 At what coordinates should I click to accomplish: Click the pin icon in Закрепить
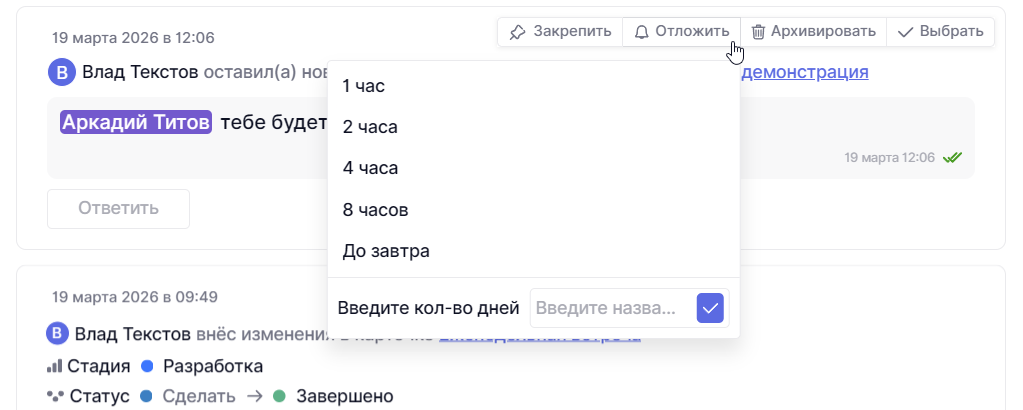click(x=517, y=31)
